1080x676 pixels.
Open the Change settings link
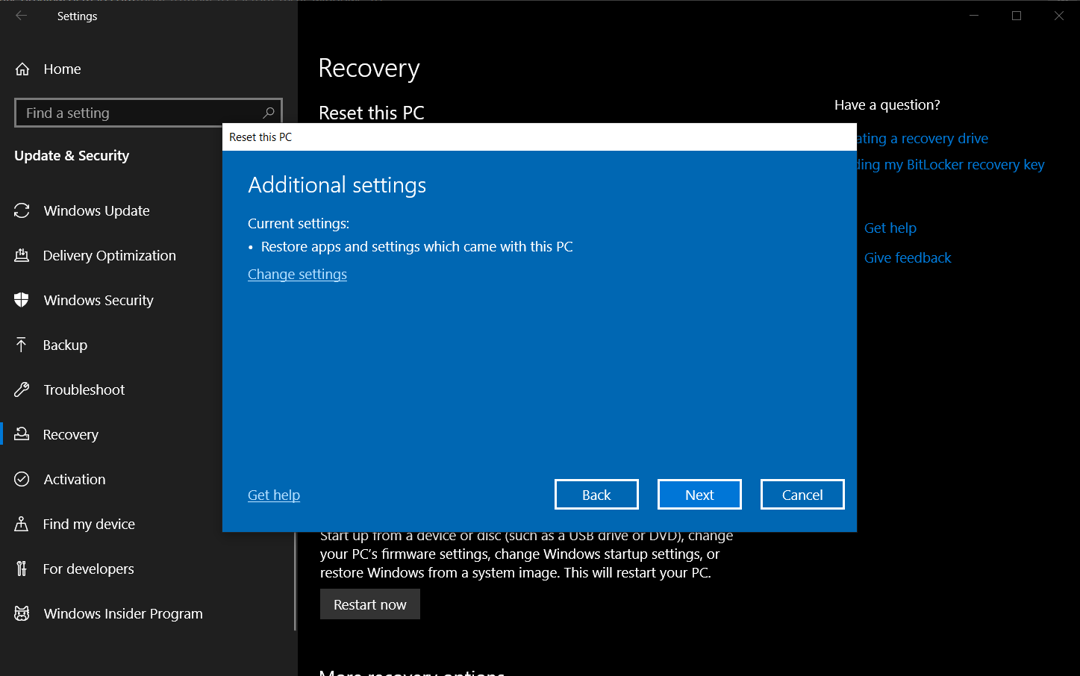297,273
